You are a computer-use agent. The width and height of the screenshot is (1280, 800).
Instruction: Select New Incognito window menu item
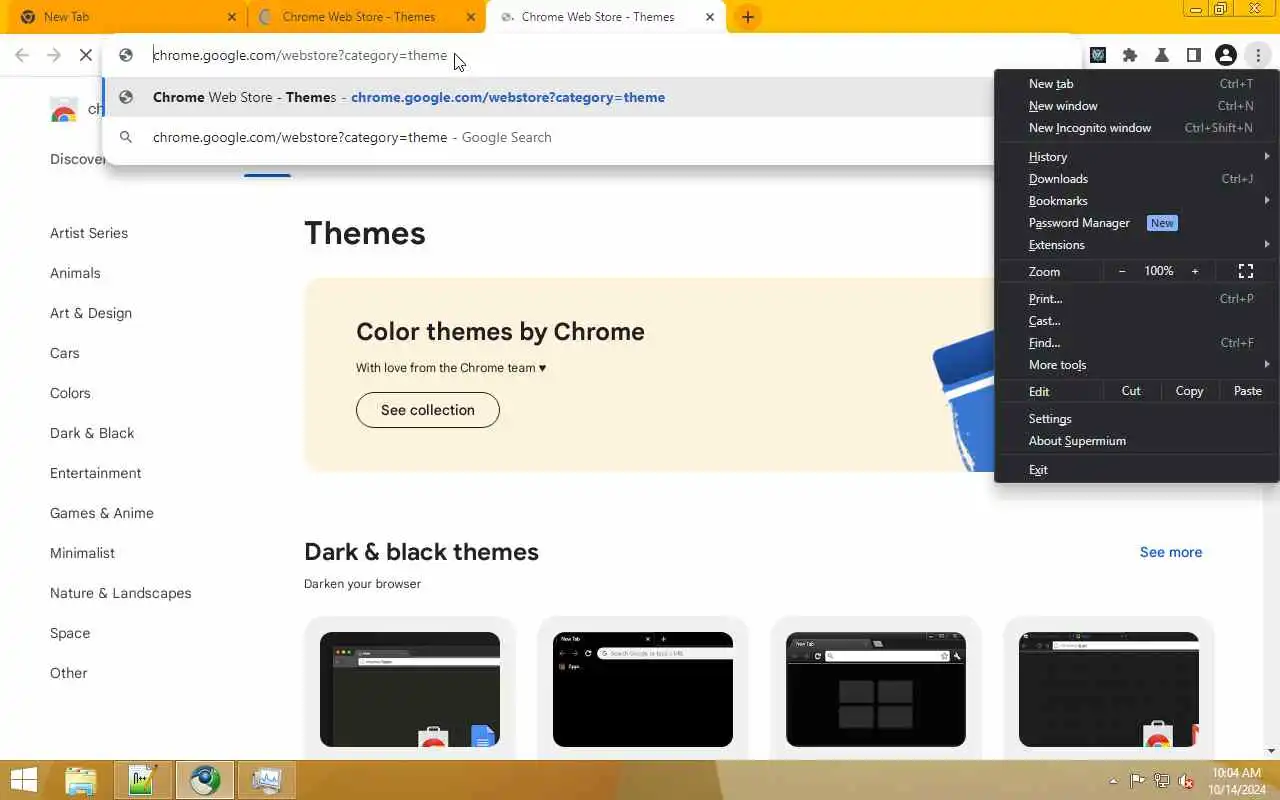pos(1136,128)
